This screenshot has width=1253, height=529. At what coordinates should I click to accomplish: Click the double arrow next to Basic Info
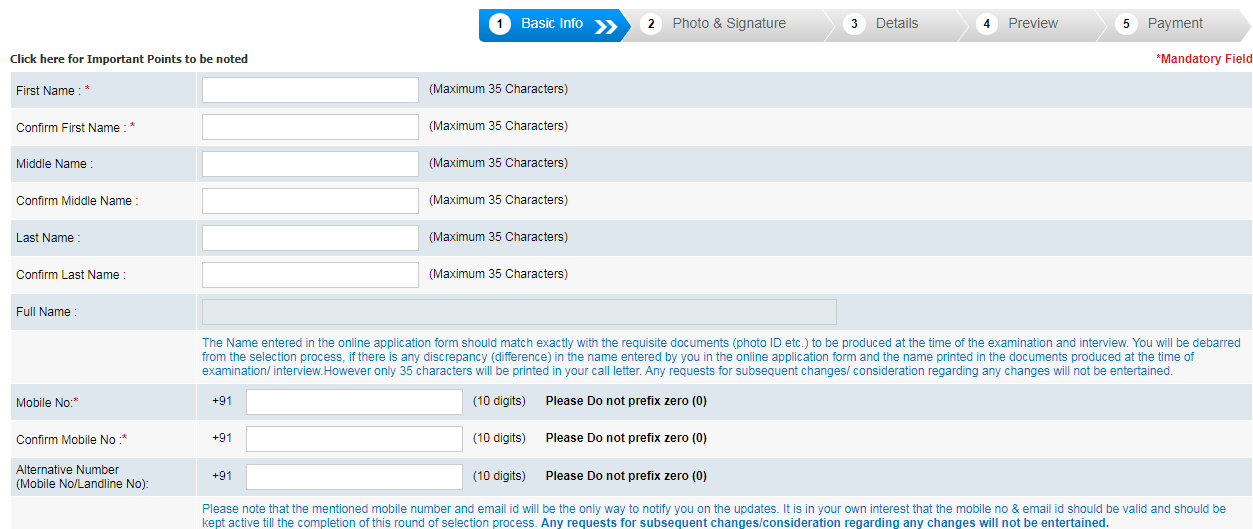[x=605, y=26]
